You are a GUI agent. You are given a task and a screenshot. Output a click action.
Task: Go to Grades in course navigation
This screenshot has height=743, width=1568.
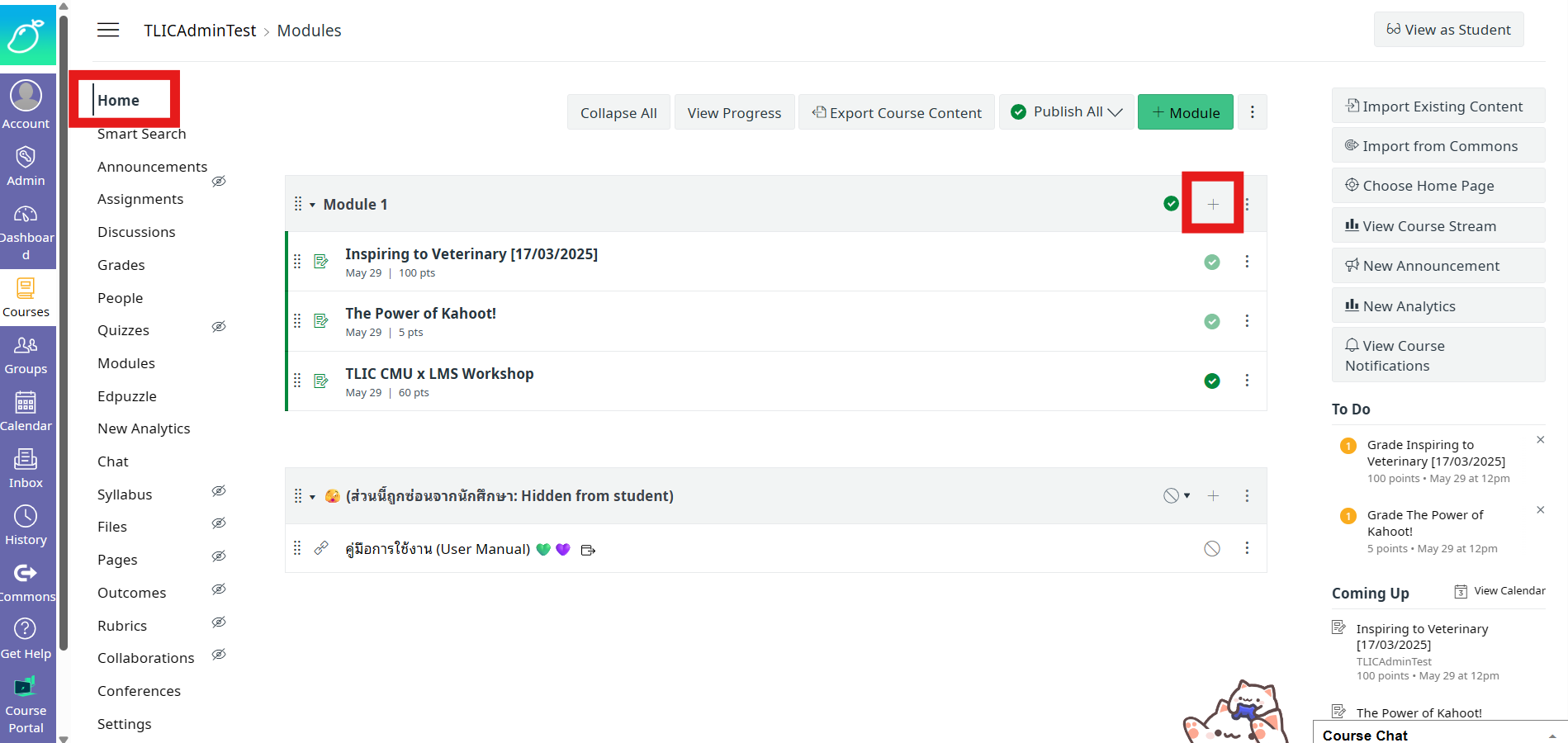coord(121,265)
